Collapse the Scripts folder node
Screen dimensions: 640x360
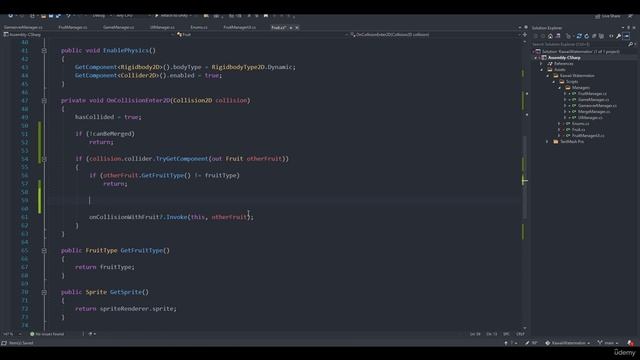point(554,82)
